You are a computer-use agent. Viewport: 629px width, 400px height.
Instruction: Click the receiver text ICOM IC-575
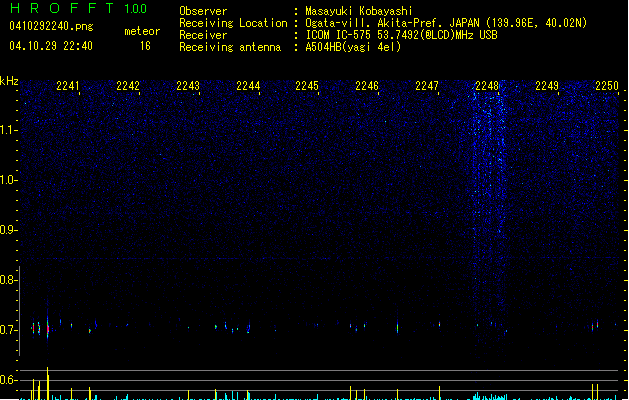point(339,35)
